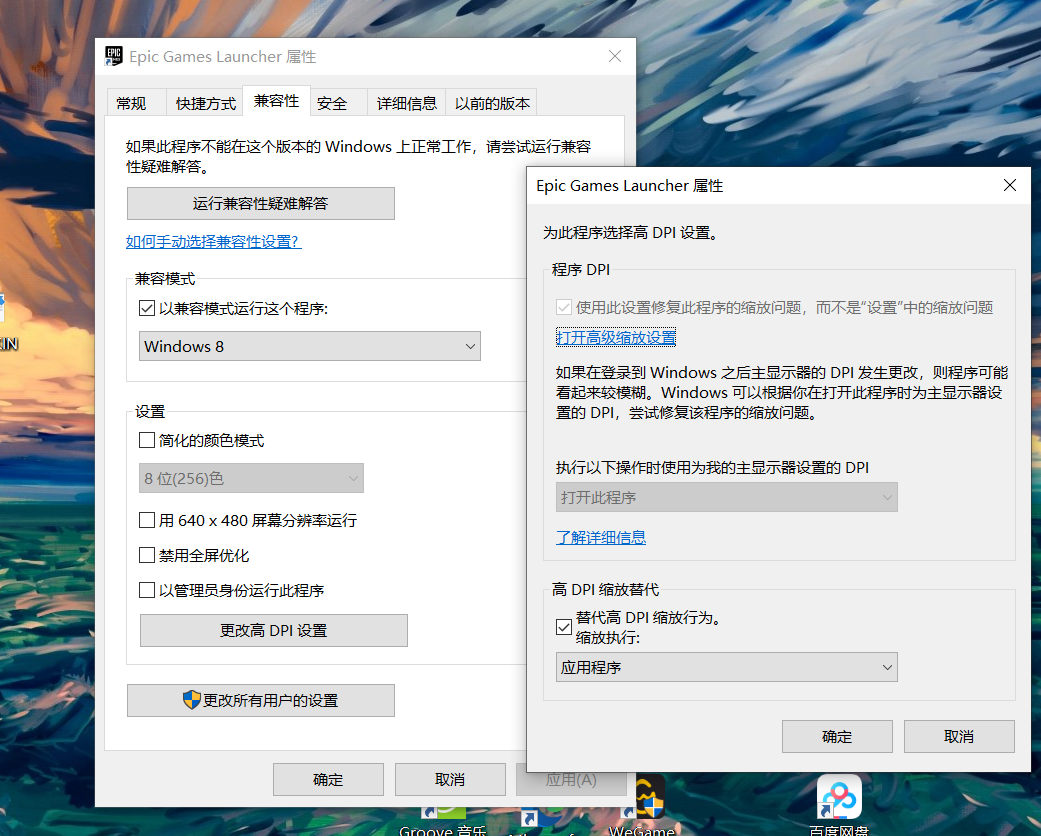Click 确定 in the compatibility properties window
Screen dimensions: 1041x836
click(x=328, y=780)
